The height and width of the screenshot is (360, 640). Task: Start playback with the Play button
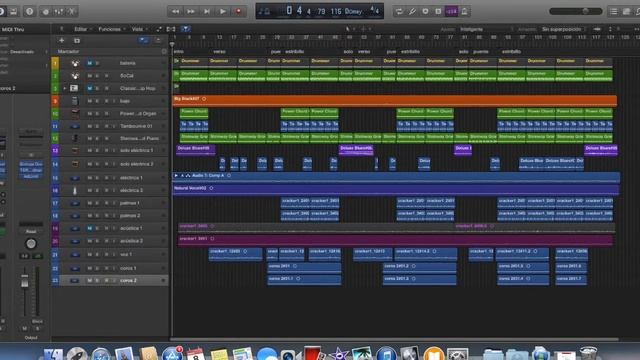pos(222,11)
